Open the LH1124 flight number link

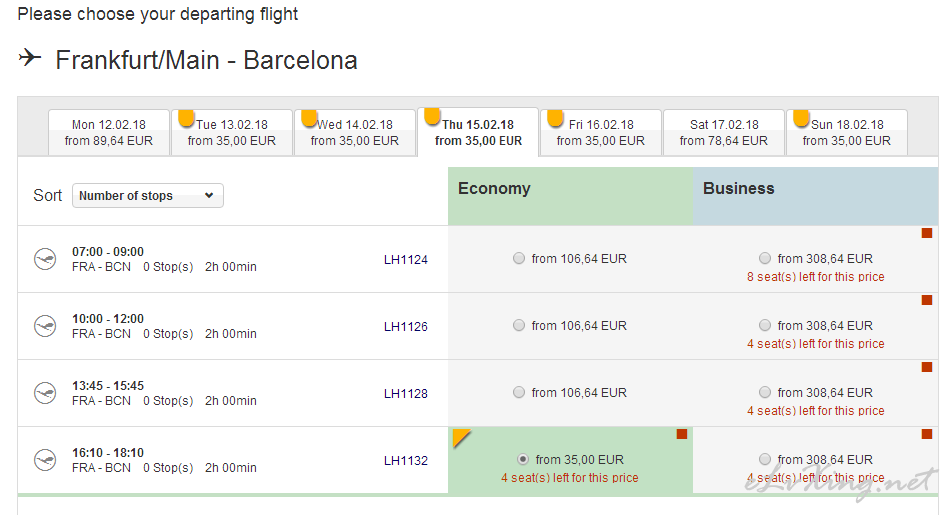click(406, 260)
